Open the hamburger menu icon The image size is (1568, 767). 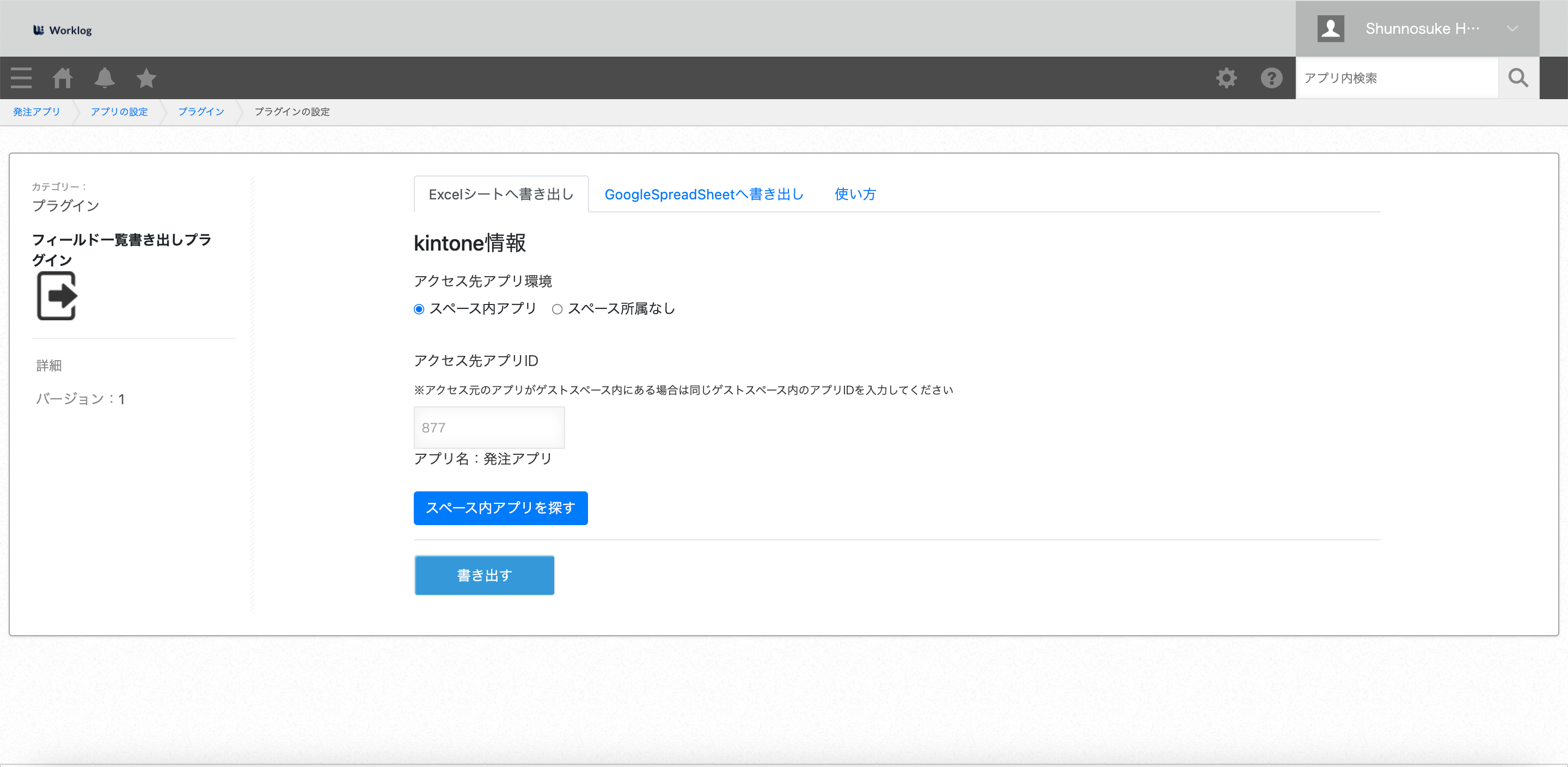(21, 78)
